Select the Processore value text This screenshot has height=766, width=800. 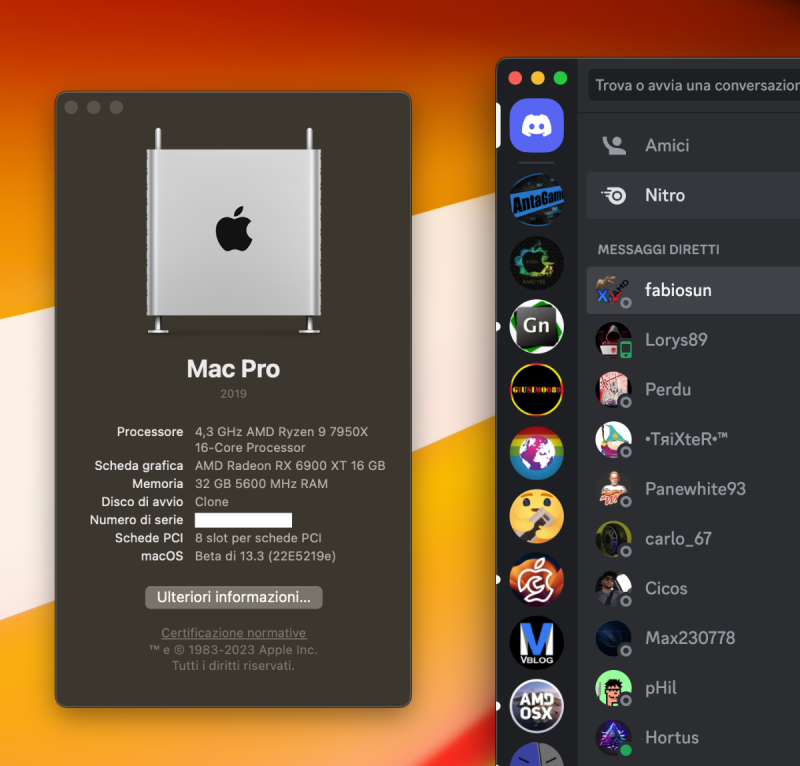[281, 439]
